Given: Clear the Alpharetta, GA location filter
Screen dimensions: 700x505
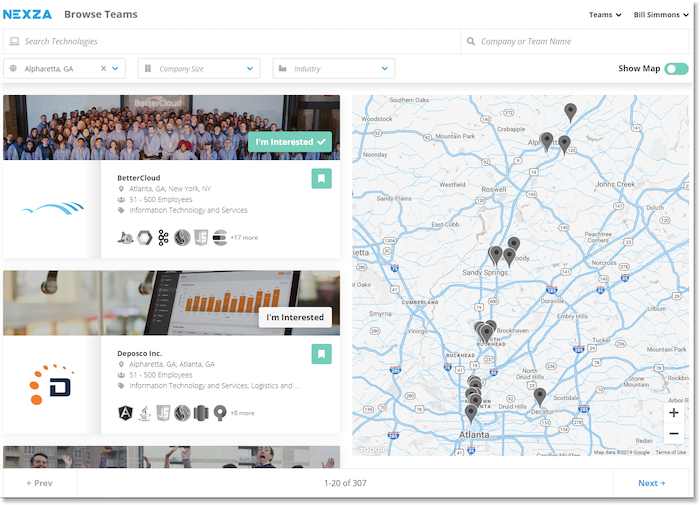Looking at the screenshot, I should coord(104,68).
